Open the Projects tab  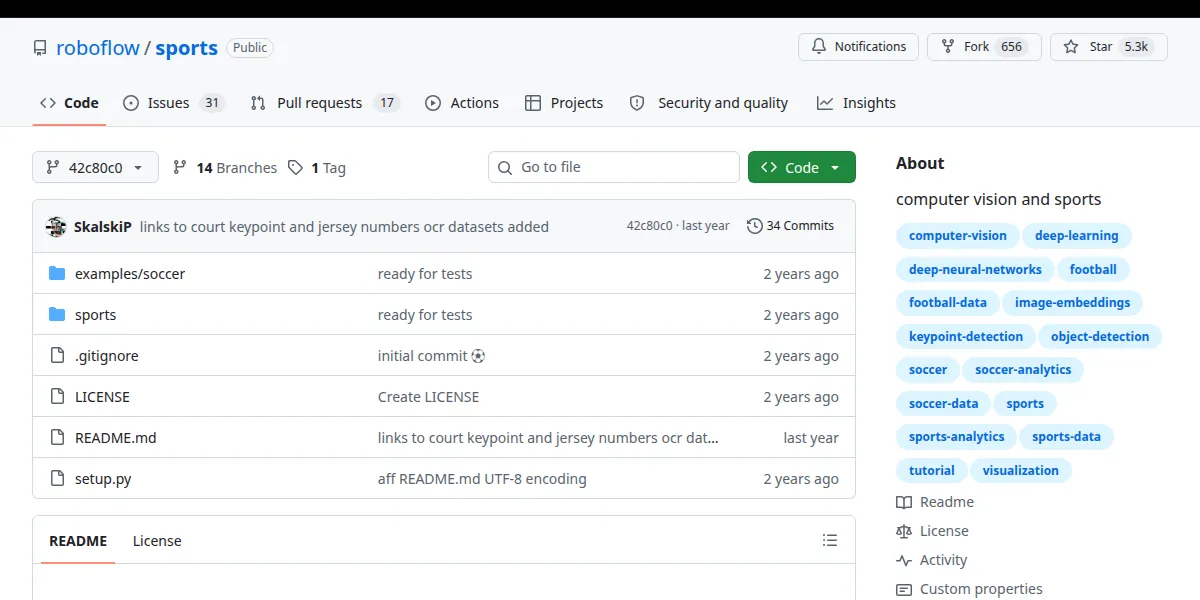[564, 103]
